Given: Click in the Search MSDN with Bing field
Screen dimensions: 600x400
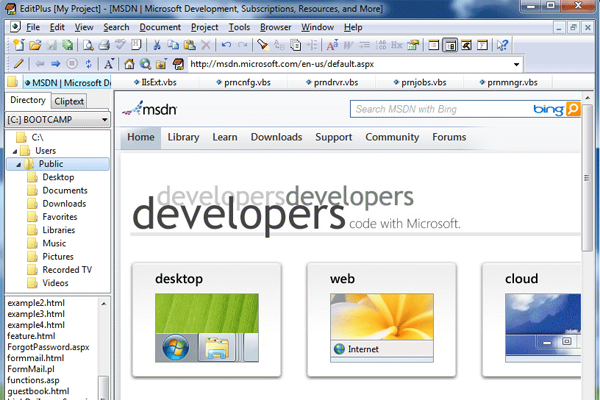Looking at the screenshot, I should click(440, 109).
